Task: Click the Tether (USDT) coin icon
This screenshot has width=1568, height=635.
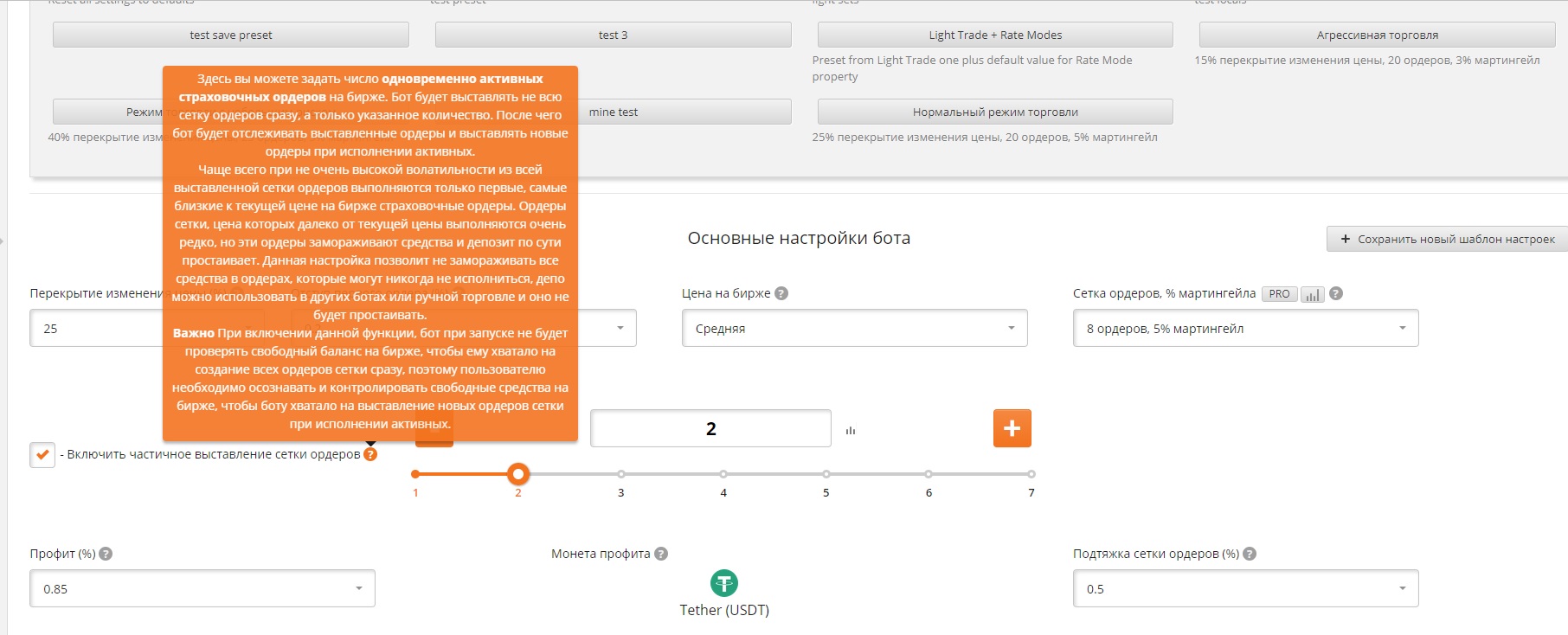Action: [723, 584]
